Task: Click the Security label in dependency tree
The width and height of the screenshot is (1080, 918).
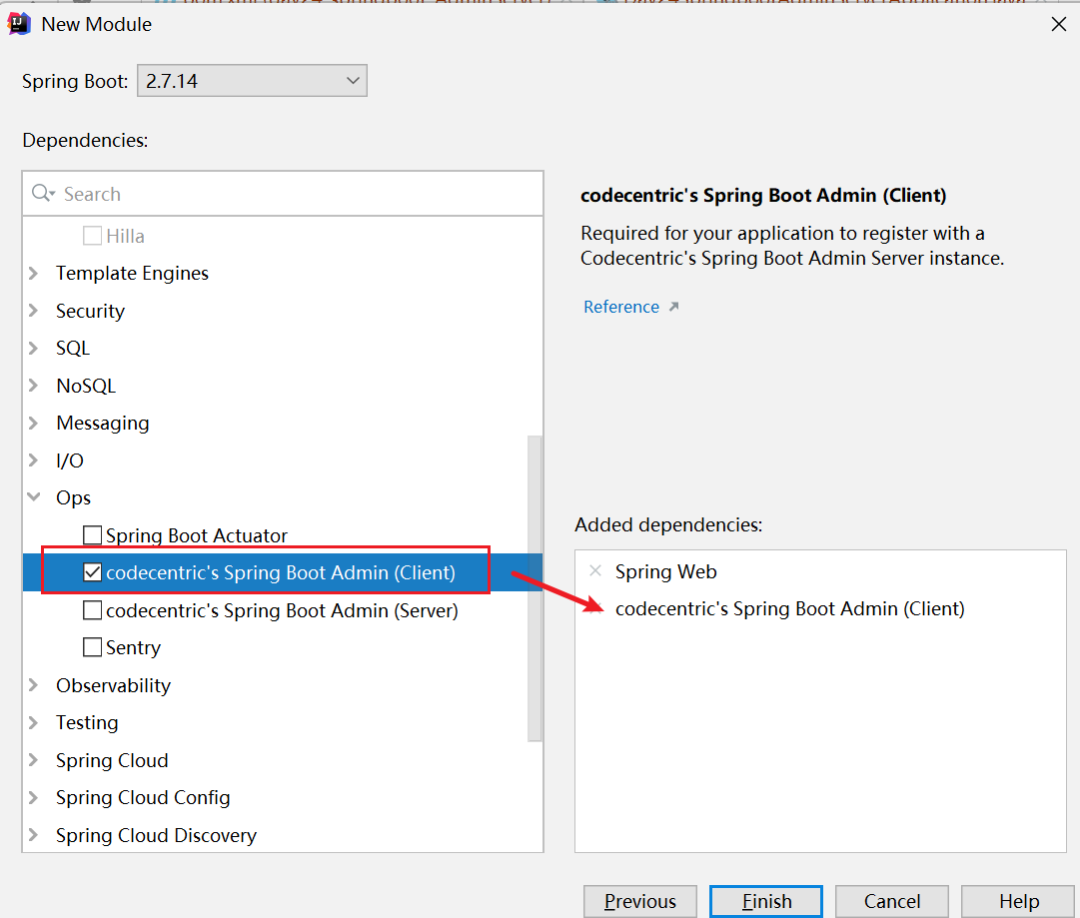Action: [90, 311]
